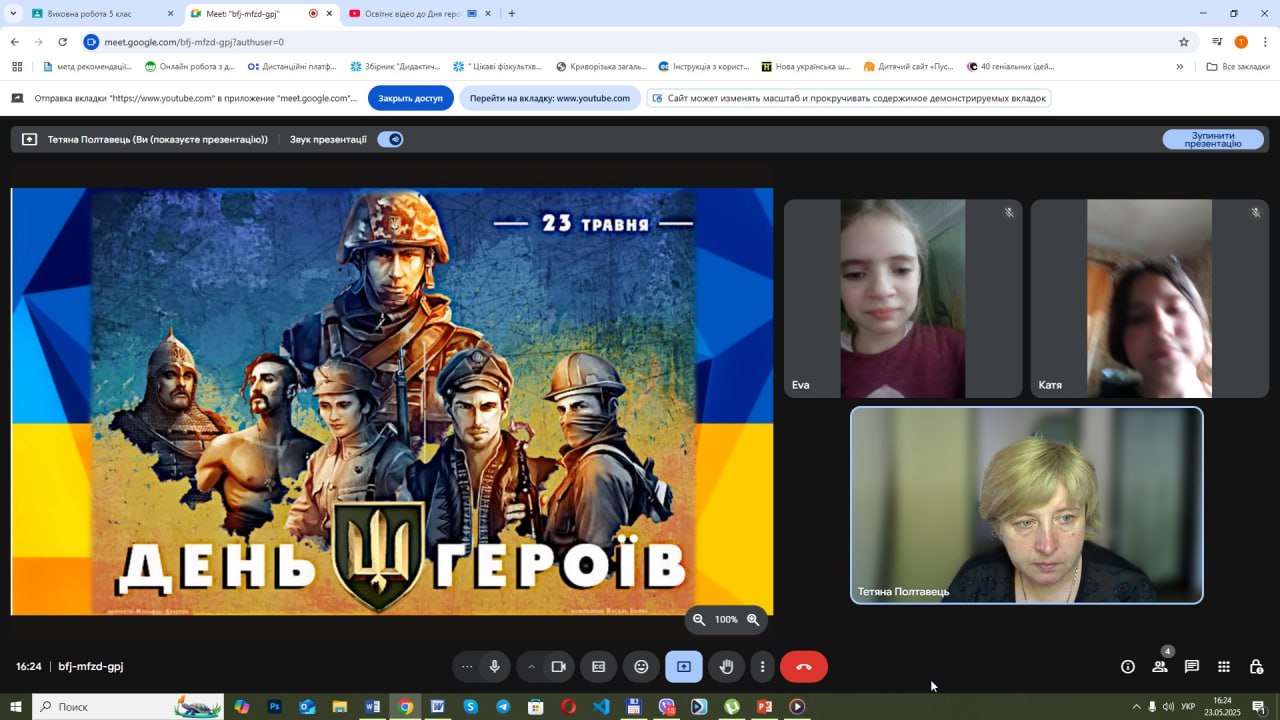The width and height of the screenshot is (1280, 720).
Task: Select Тетяна Полтавець self-view tile
Action: pos(1026,505)
